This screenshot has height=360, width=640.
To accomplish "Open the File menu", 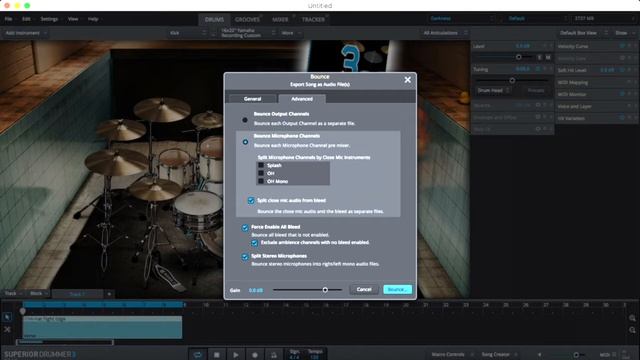I will [x=8, y=19].
